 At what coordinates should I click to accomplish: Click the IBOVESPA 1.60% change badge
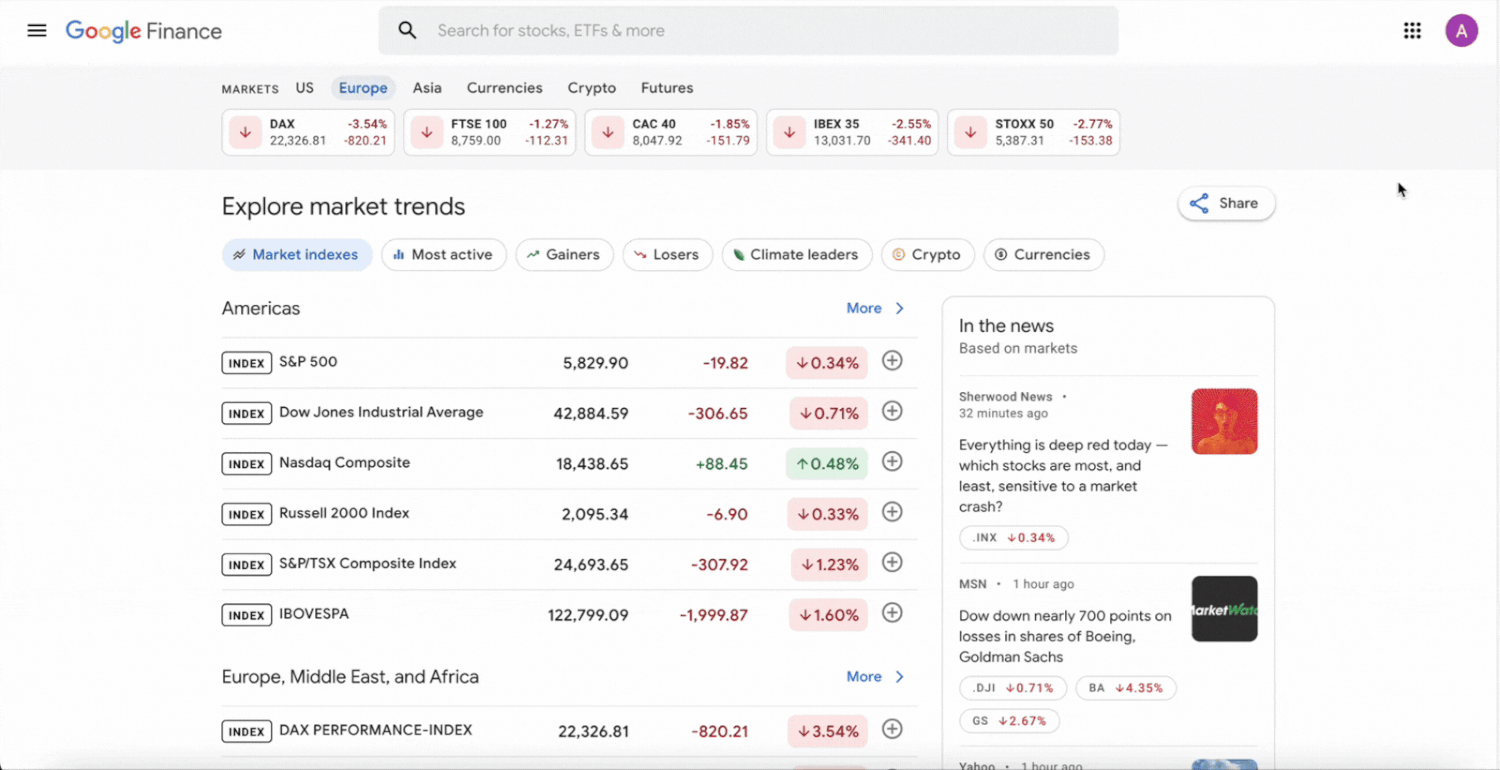[828, 615]
